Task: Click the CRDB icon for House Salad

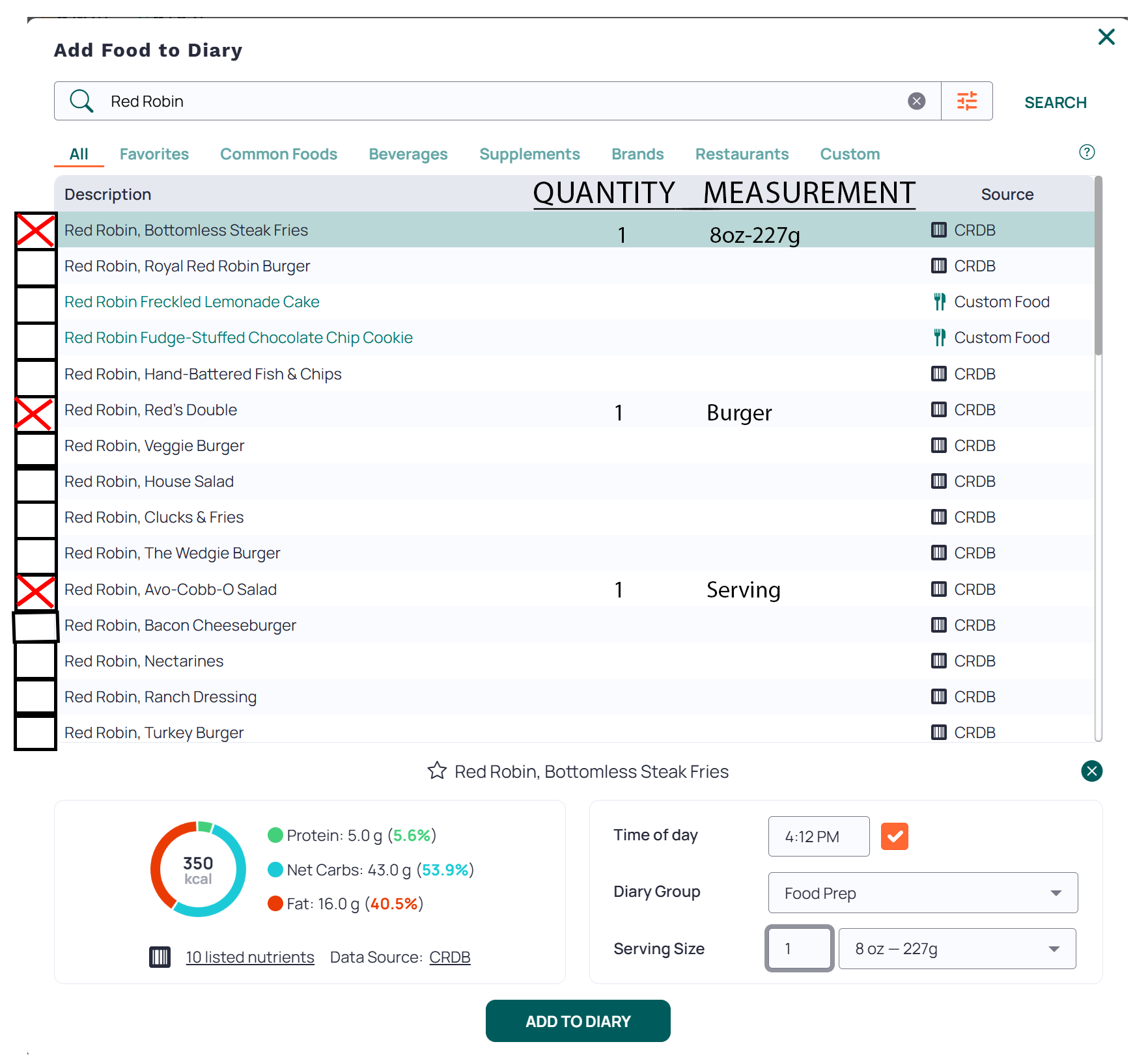Action: coord(938,481)
